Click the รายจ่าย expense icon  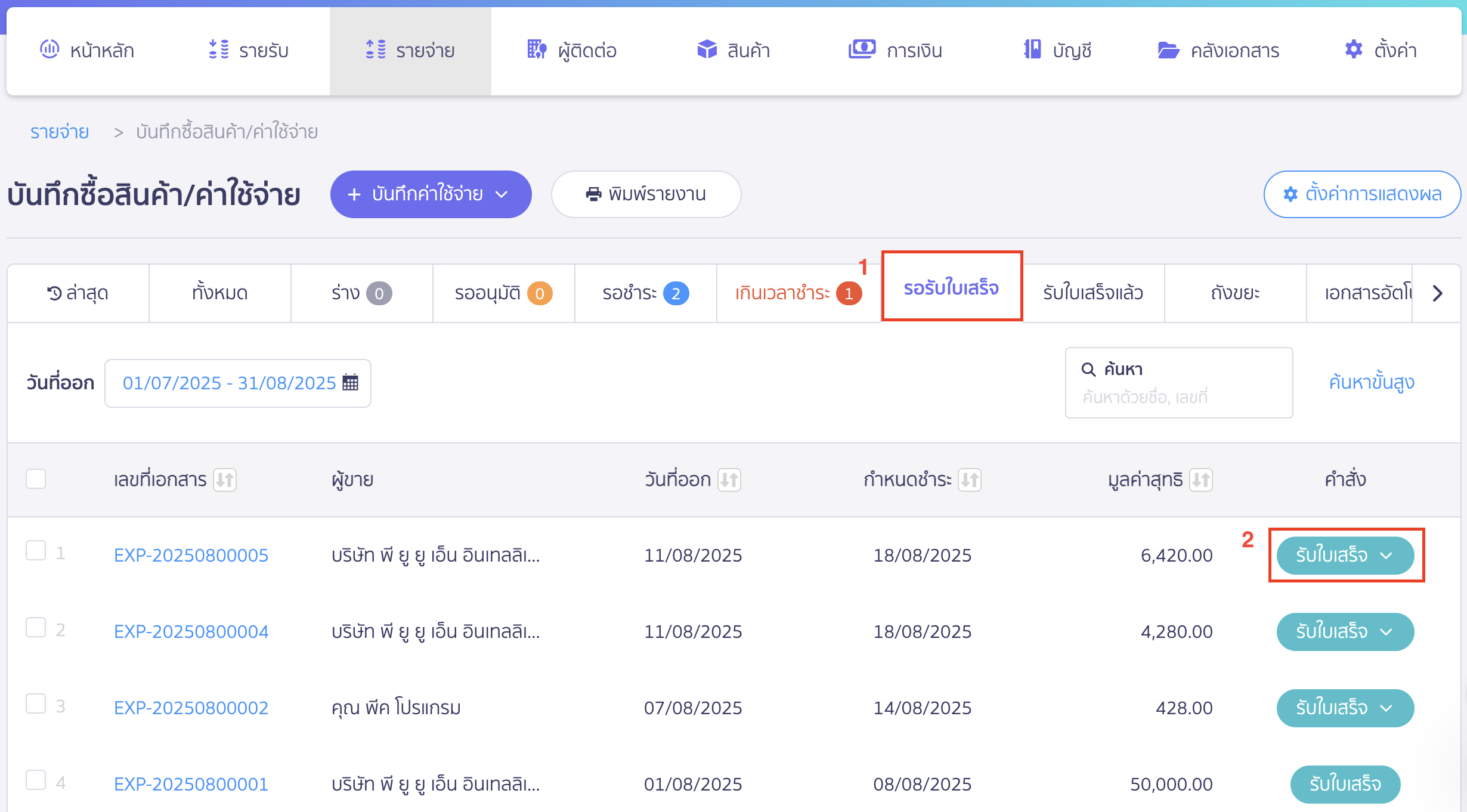(x=376, y=49)
